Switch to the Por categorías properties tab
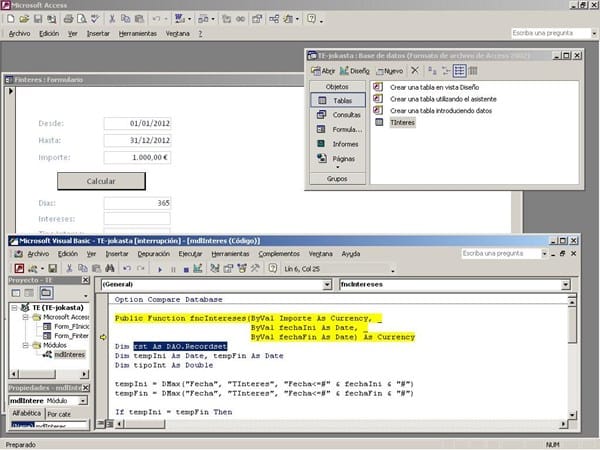Image resolution: width=600 pixels, height=450 pixels. 58,413
